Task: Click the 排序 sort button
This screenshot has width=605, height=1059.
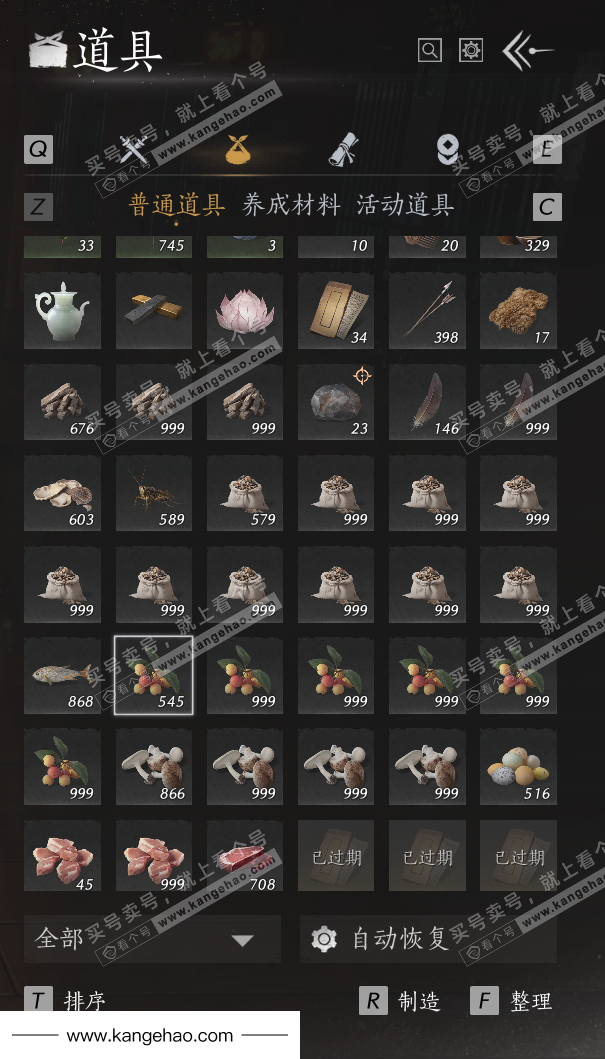Action: pyautogui.click(x=65, y=1001)
